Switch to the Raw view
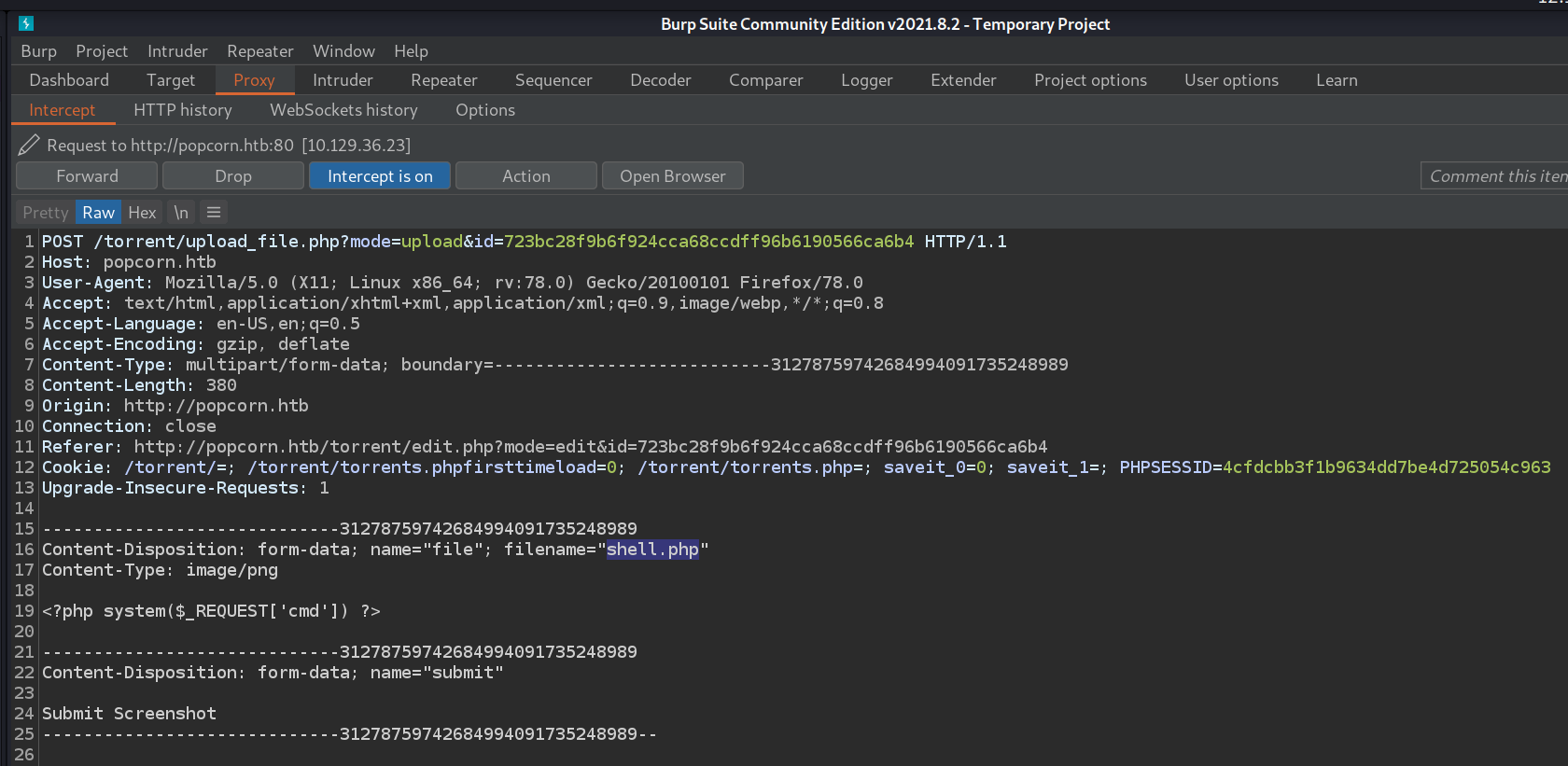1568x766 pixels. click(98, 213)
